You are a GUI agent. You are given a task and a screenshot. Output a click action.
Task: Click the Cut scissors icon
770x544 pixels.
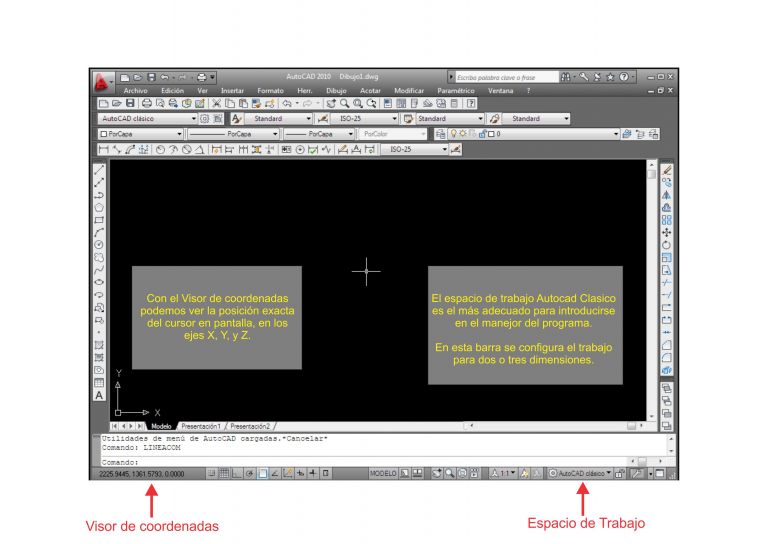pyautogui.click(x=216, y=103)
